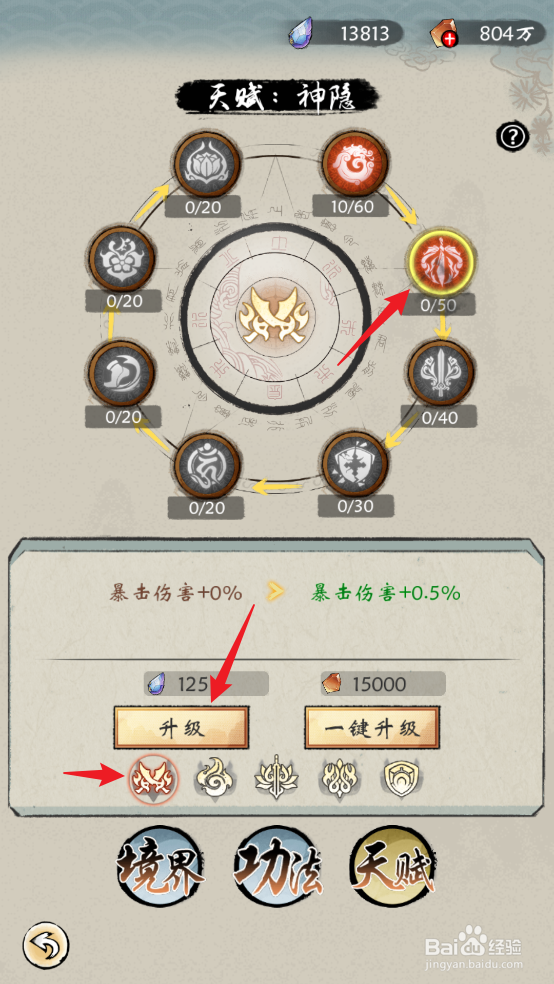Image resolution: width=554 pixels, height=984 pixels.
Task: Switch to the 天赋 tab
Action: (393, 868)
